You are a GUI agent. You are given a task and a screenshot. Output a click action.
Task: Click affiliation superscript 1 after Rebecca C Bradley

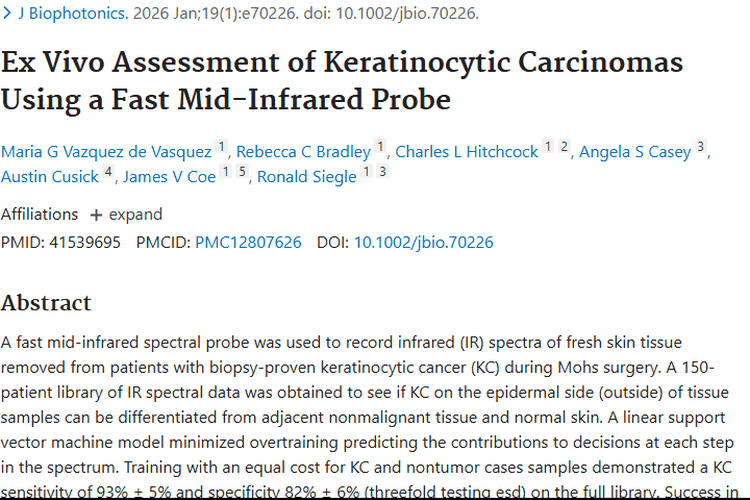pos(380,148)
